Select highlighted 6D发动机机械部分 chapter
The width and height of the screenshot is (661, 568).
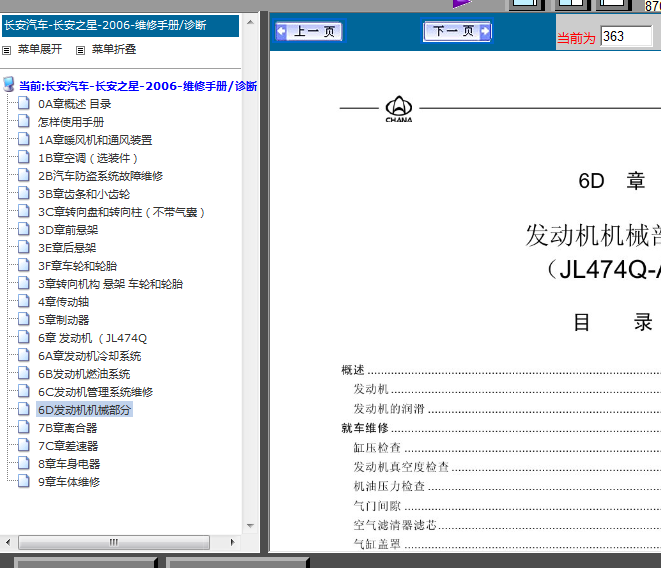[84, 410]
